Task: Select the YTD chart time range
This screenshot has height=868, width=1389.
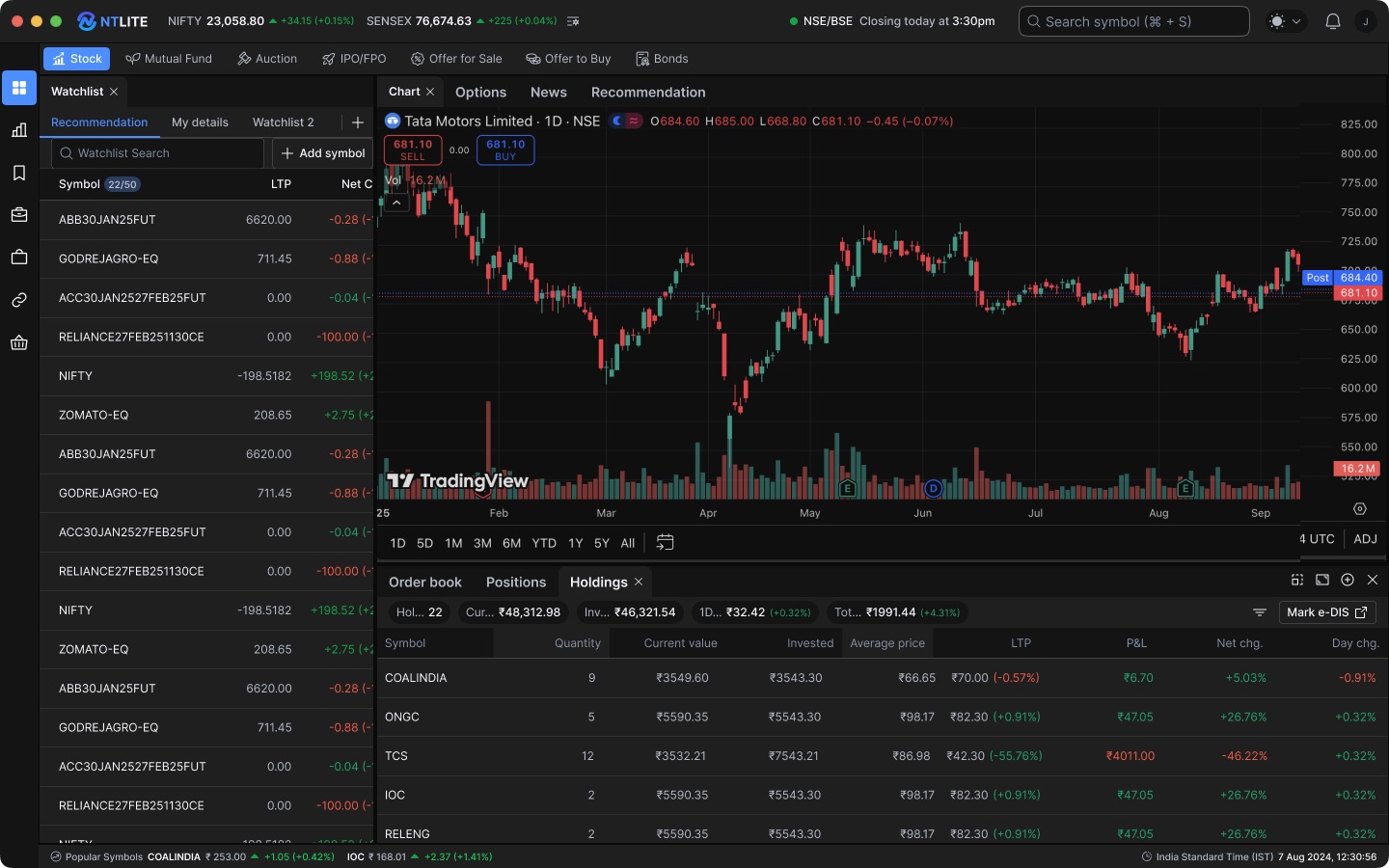Action: pos(544,543)
